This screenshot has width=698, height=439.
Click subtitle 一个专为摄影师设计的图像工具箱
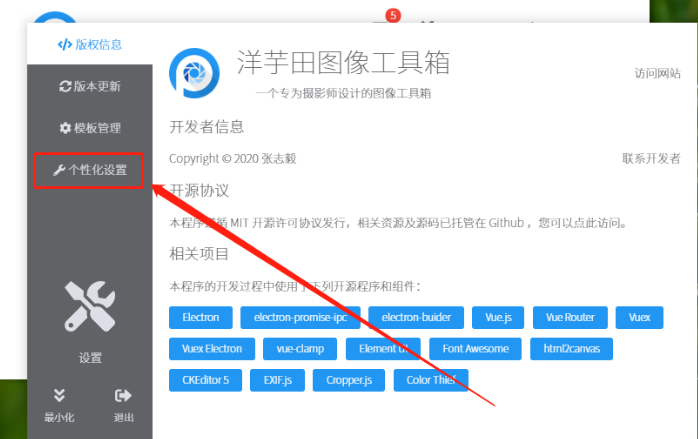click(343, 93)
